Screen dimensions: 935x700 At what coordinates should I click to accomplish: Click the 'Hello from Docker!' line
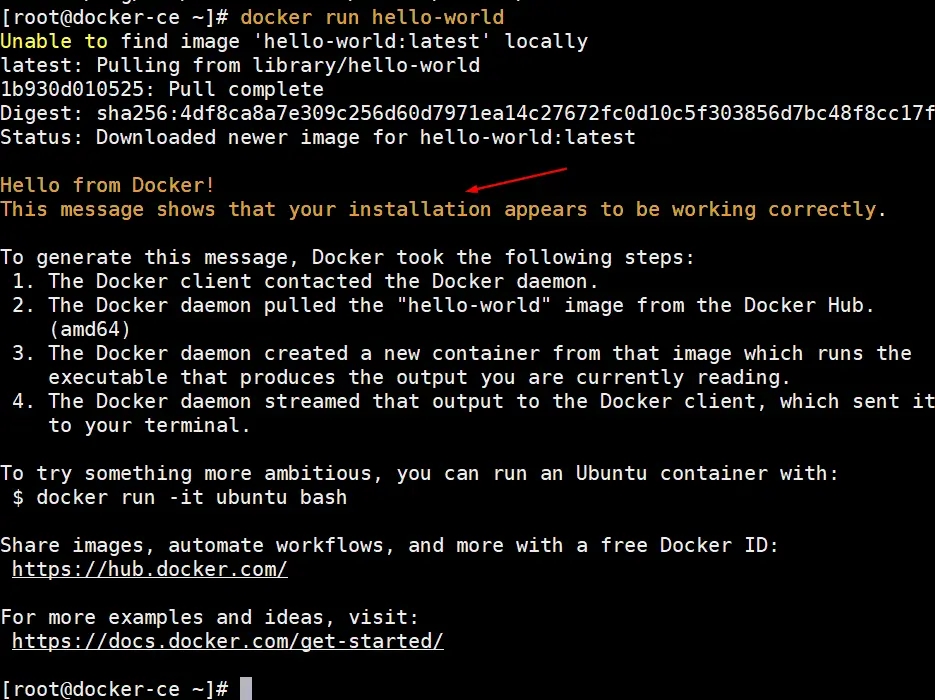[107, 185]
